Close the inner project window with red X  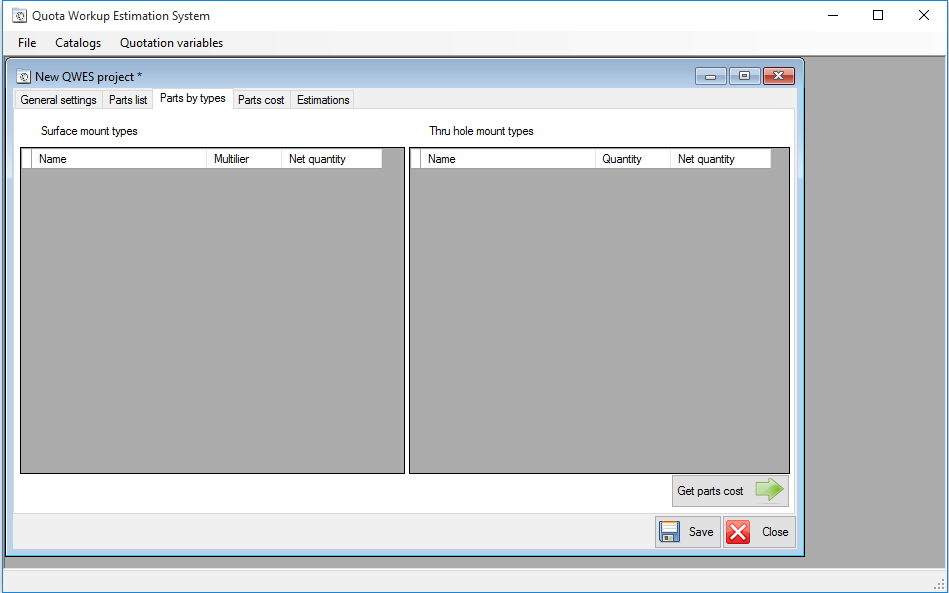778,76
